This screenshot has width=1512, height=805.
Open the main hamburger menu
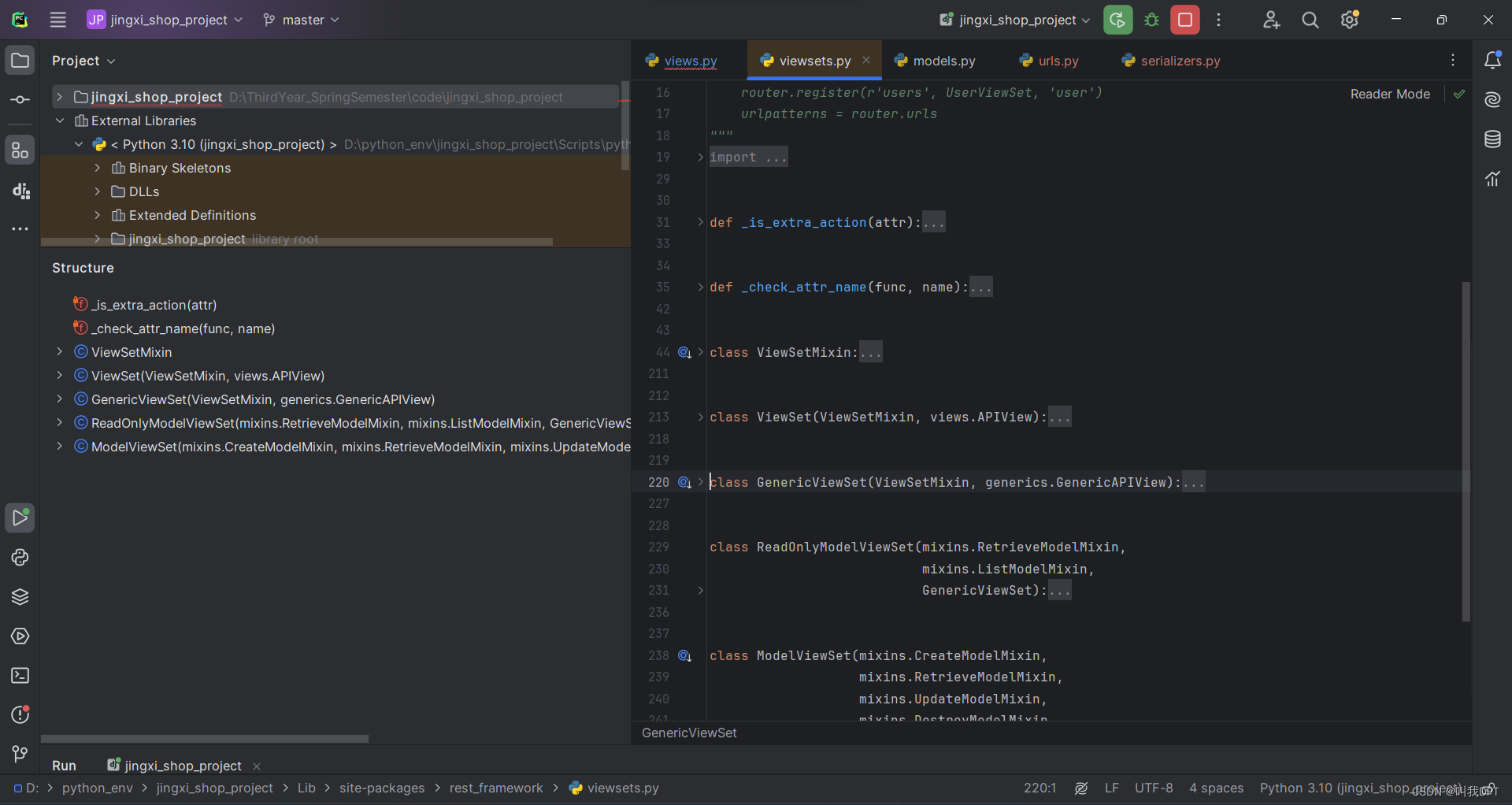click(x=57, y=20)
